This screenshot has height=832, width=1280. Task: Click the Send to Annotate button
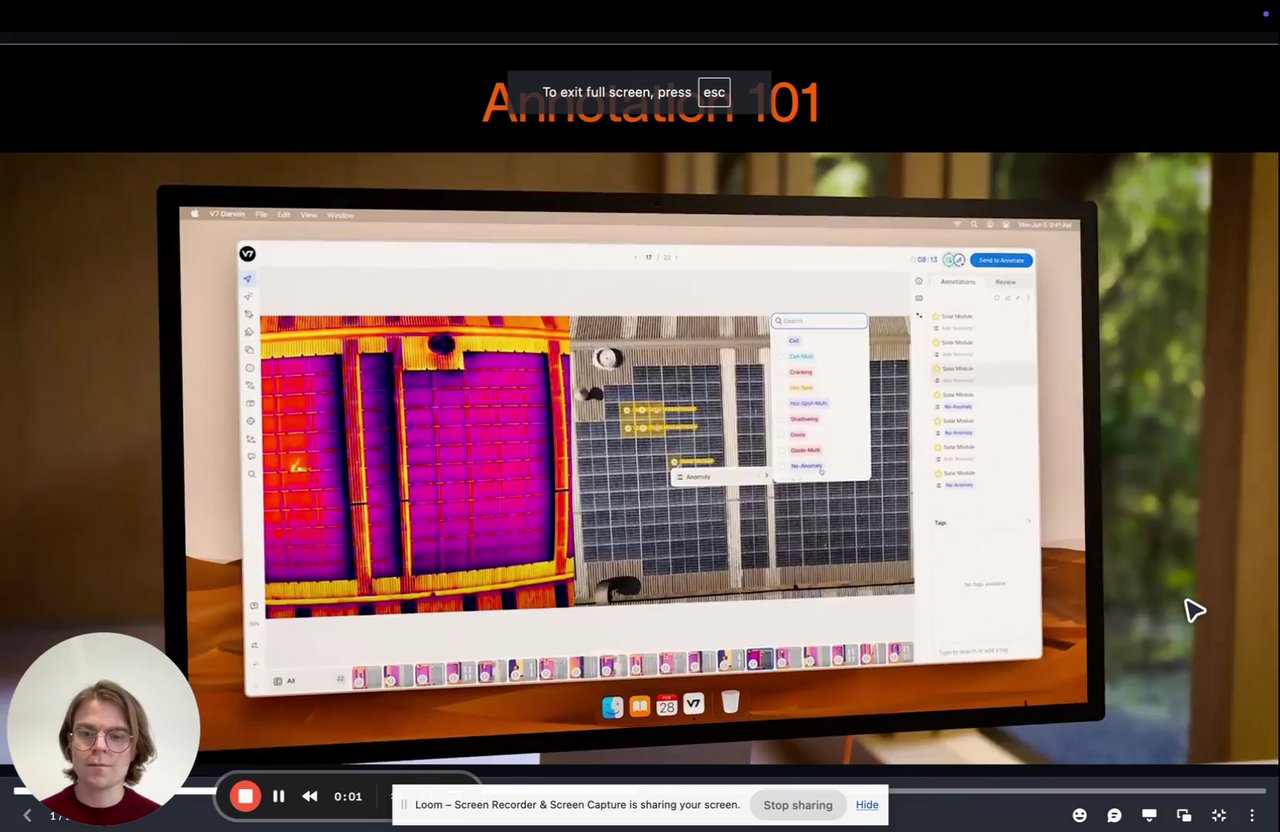pos(1001,260)
